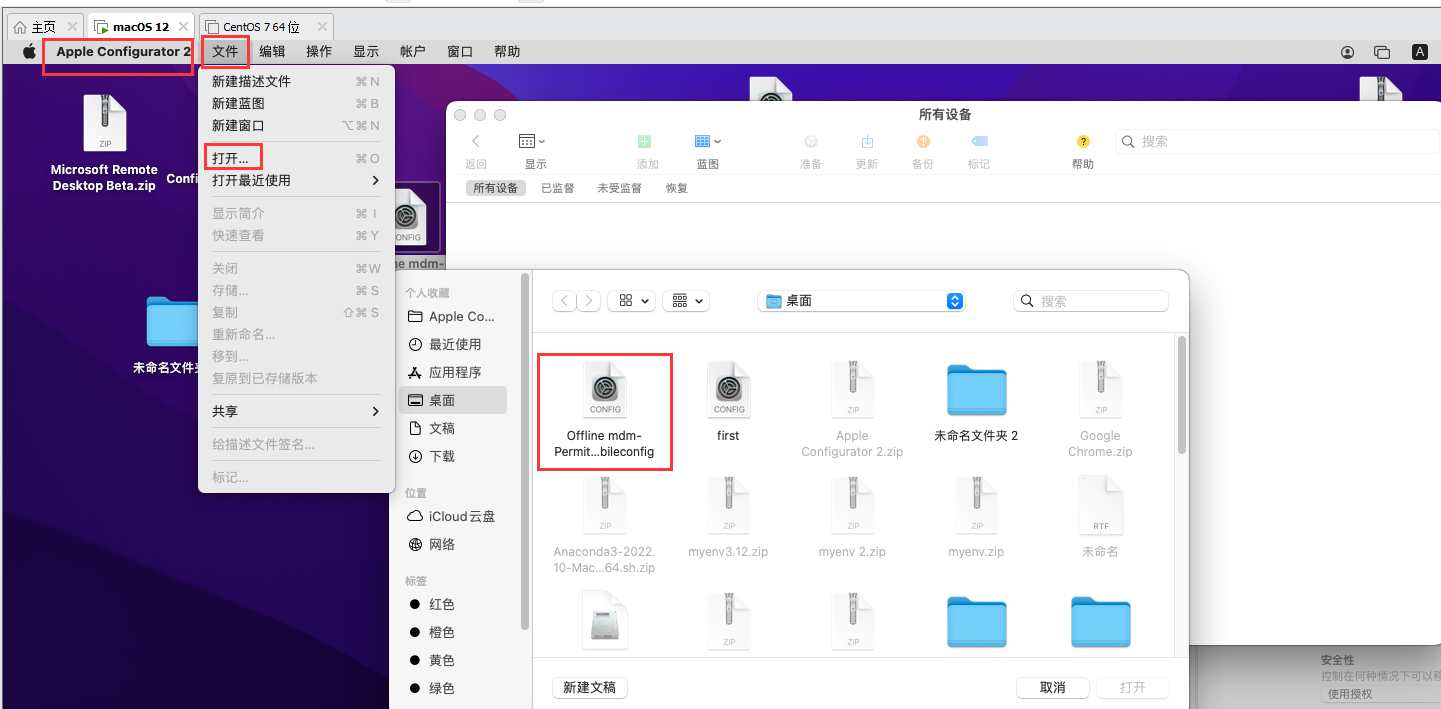1441x709 pixels.
Task: Click the 取消 button
Action: pyautogui.click(x=1052, y=688)
